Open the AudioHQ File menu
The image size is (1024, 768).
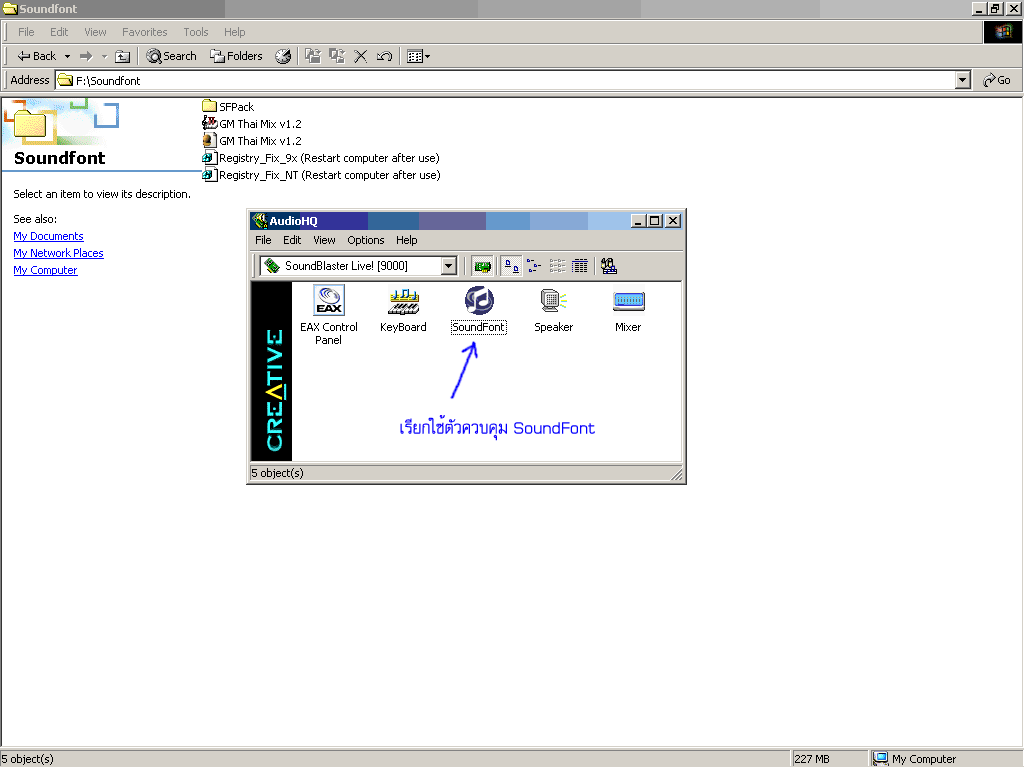click(x=263, y=240)
